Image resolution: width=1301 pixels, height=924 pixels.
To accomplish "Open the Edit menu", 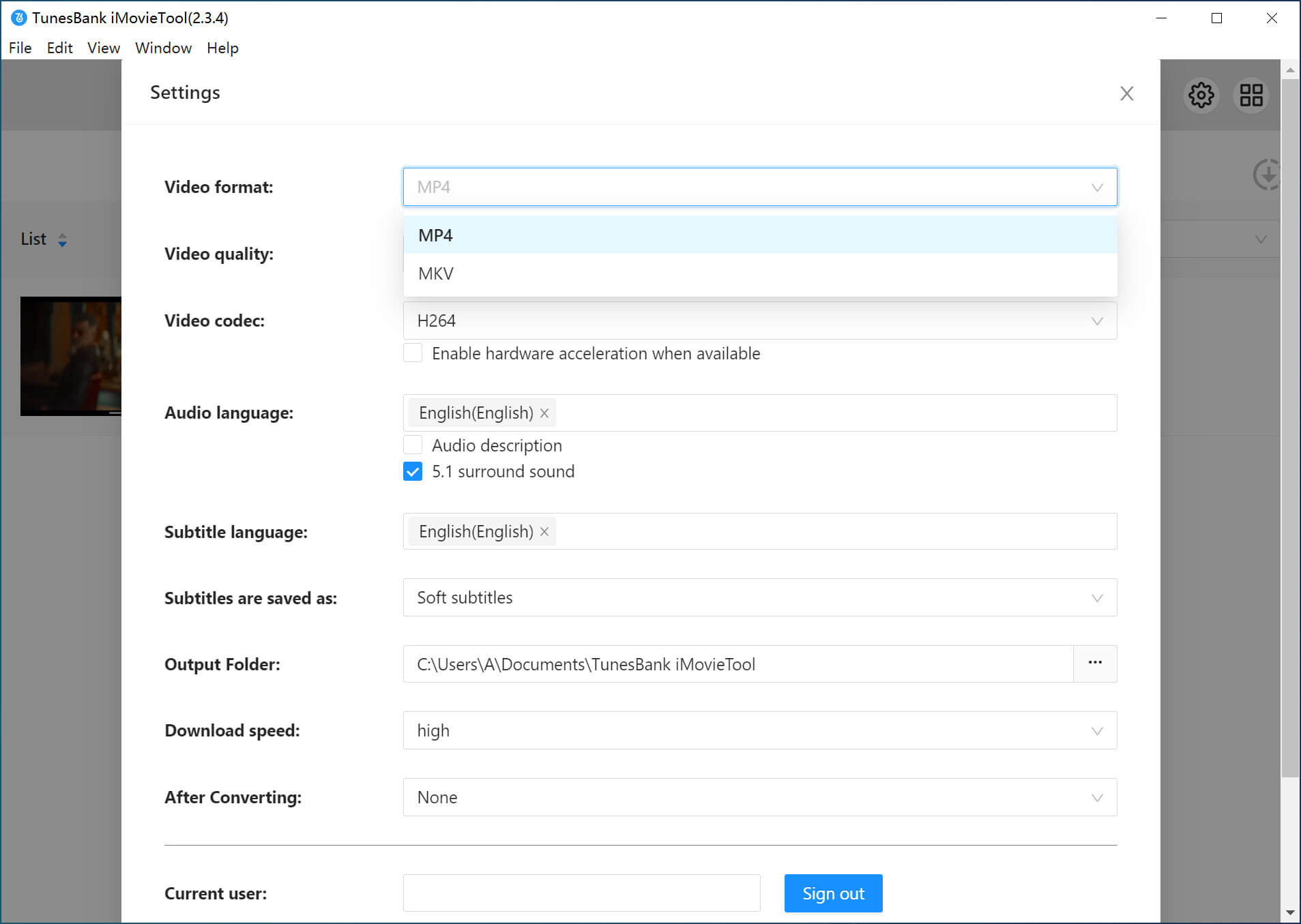I will click(x=60, y=48).
